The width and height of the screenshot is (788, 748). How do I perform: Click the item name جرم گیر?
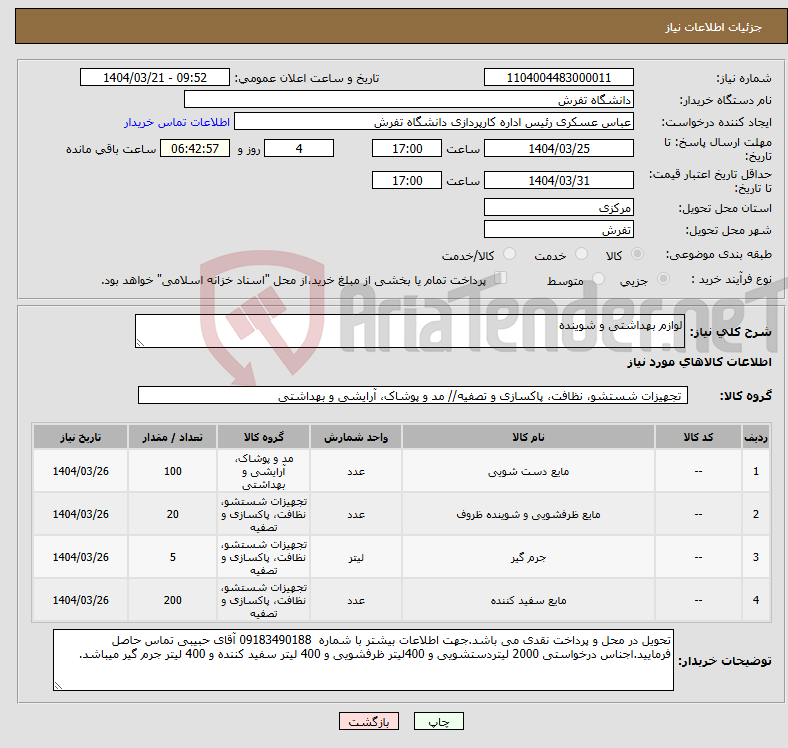point(528,557)
